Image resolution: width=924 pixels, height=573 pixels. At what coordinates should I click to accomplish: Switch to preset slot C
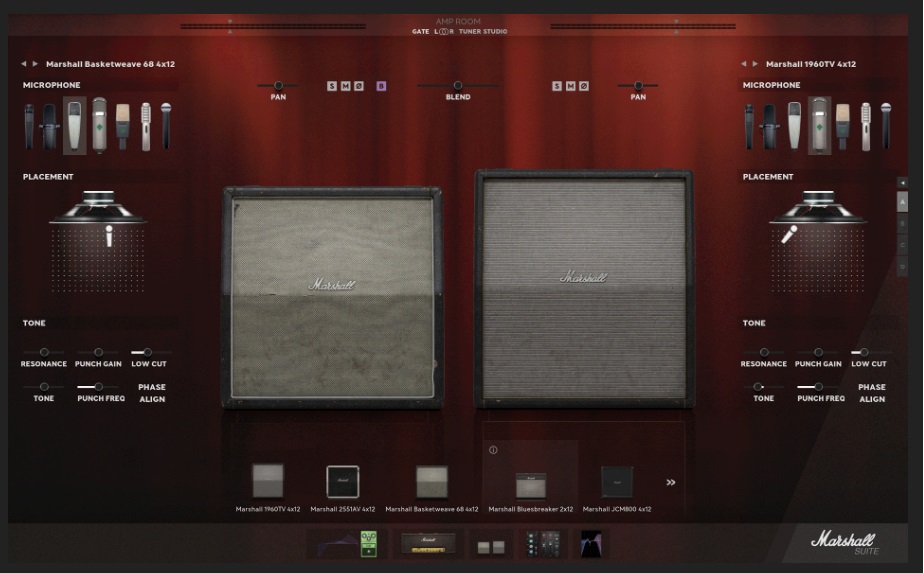click(902, 245)
